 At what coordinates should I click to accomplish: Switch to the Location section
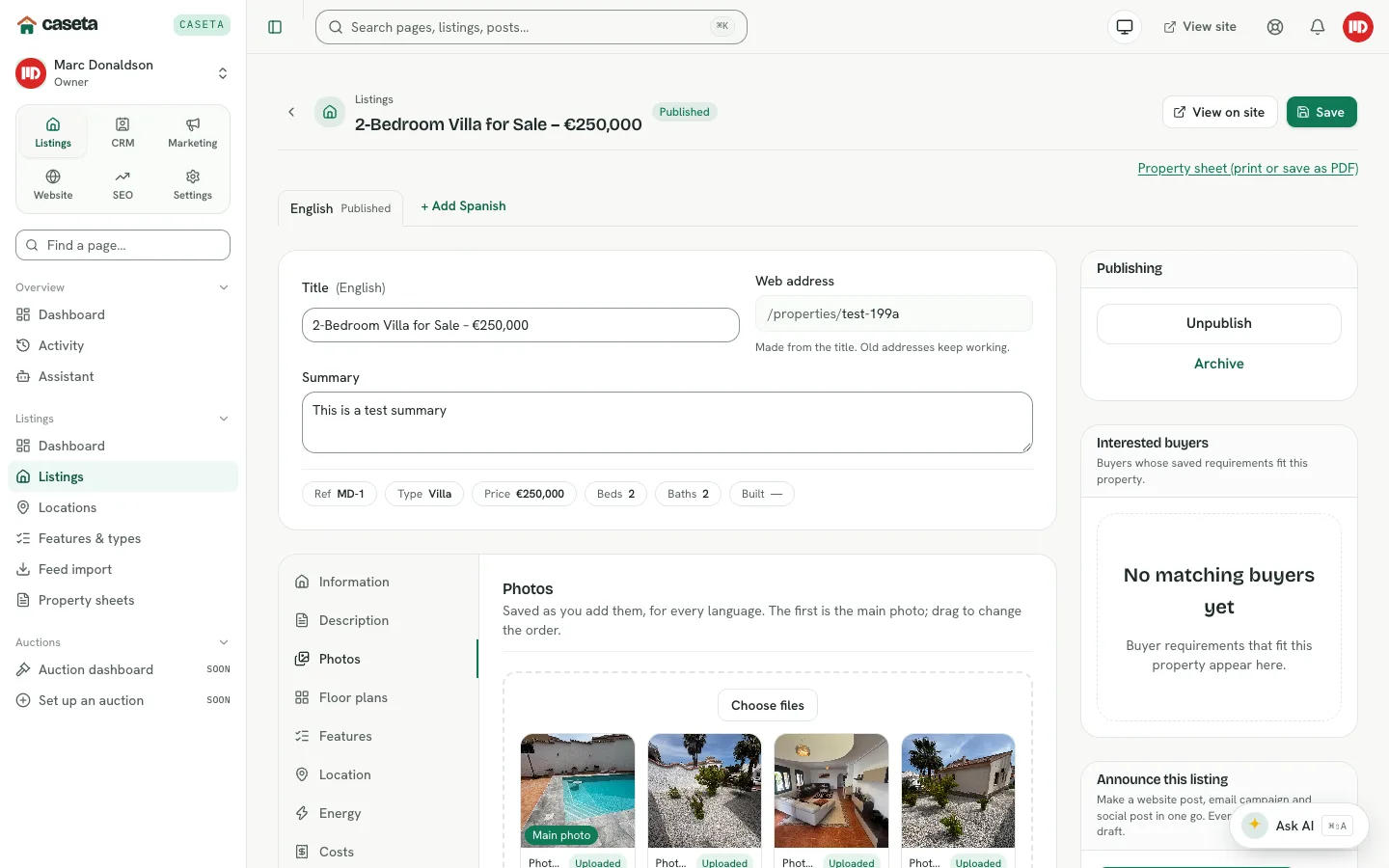coord(378,774)
